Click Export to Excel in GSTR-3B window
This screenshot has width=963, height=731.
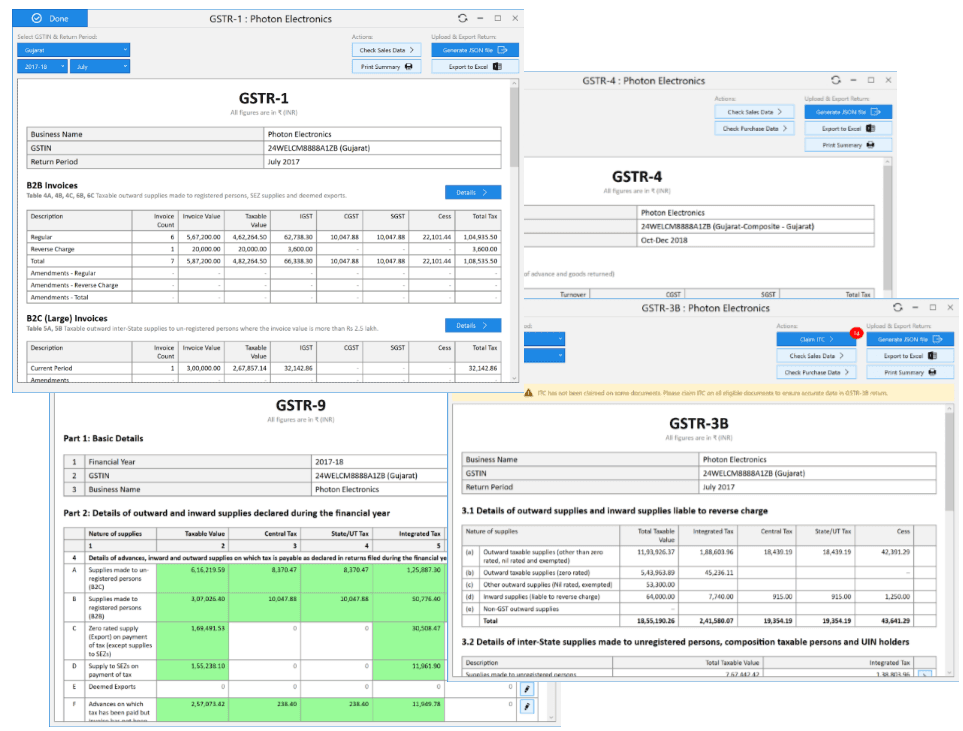(x=910, y=356)
